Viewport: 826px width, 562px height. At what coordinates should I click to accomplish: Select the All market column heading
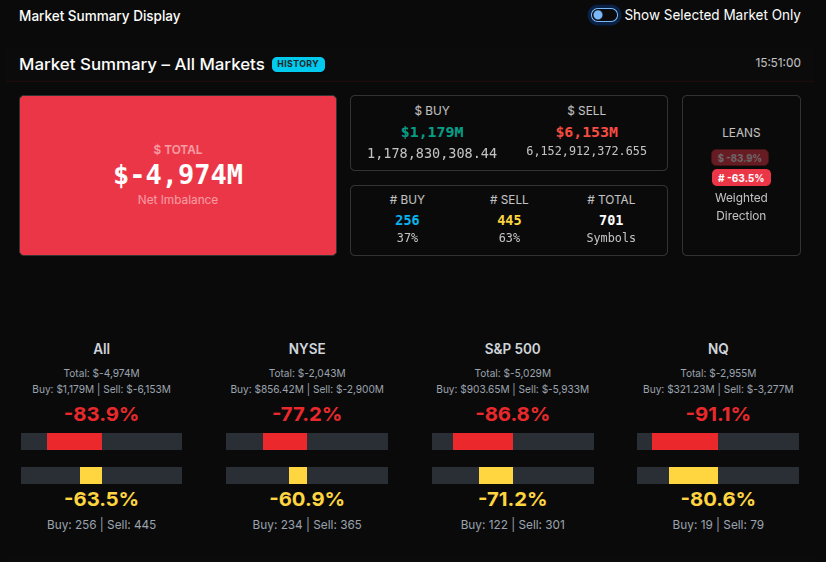click(101, 349)
